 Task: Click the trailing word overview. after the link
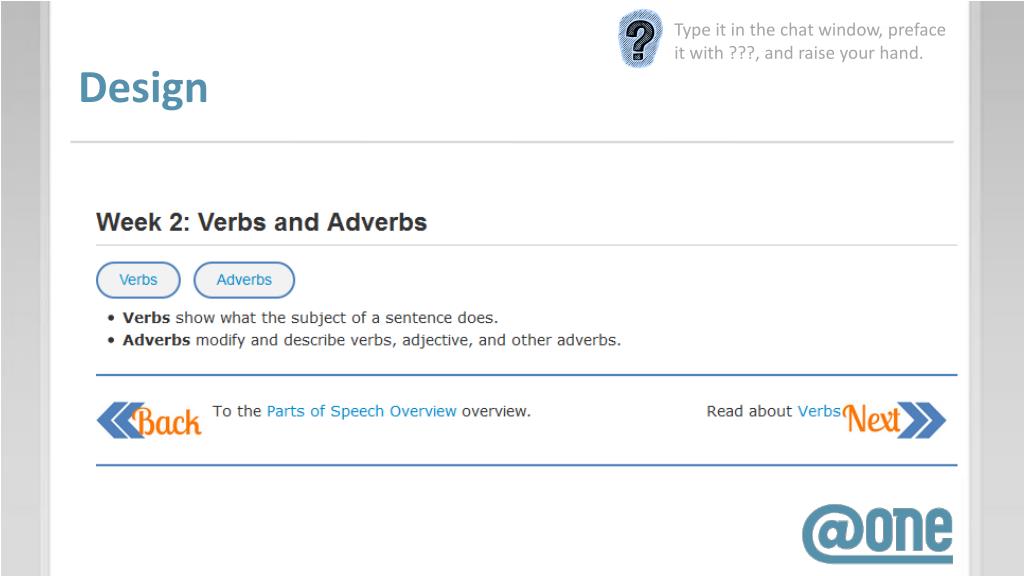coord(496,411)
